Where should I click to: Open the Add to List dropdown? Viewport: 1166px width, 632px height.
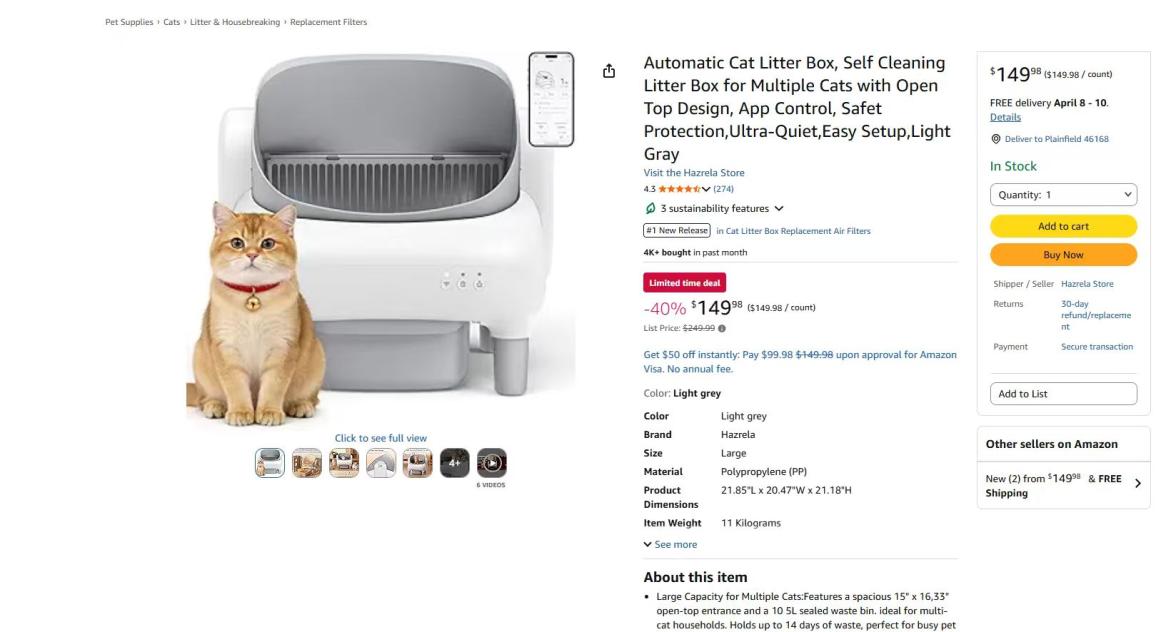(x=1063, y=394)
